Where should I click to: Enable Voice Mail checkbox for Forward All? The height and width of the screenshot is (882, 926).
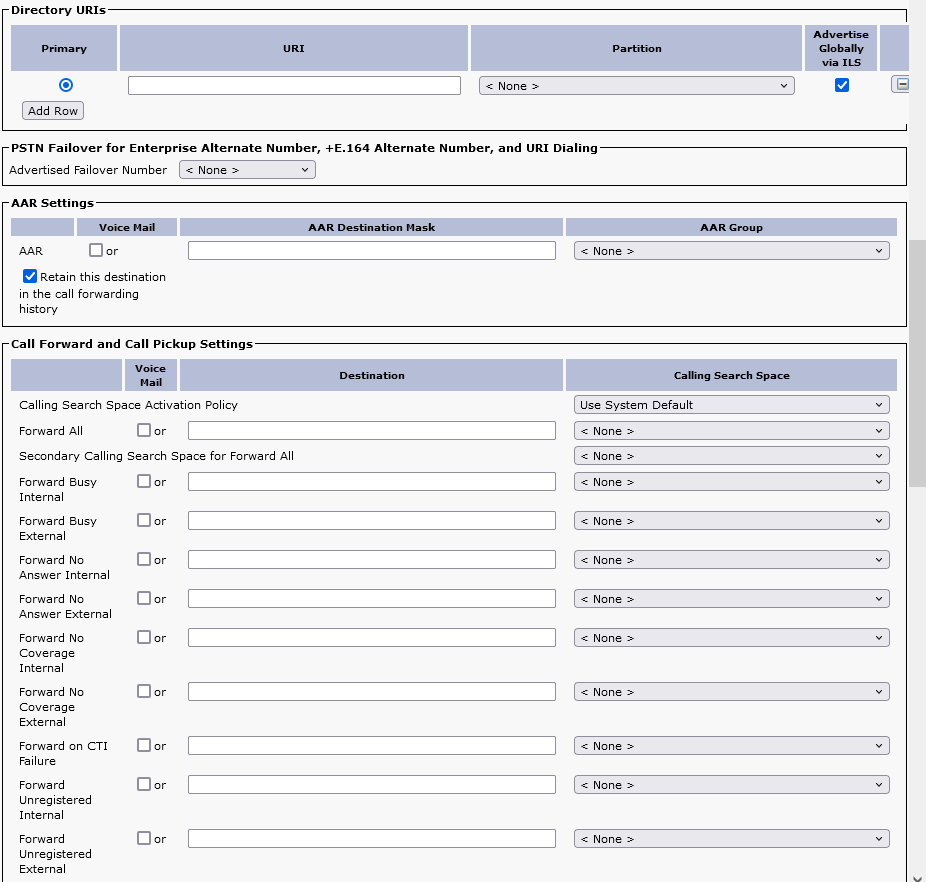click(144, 431)
